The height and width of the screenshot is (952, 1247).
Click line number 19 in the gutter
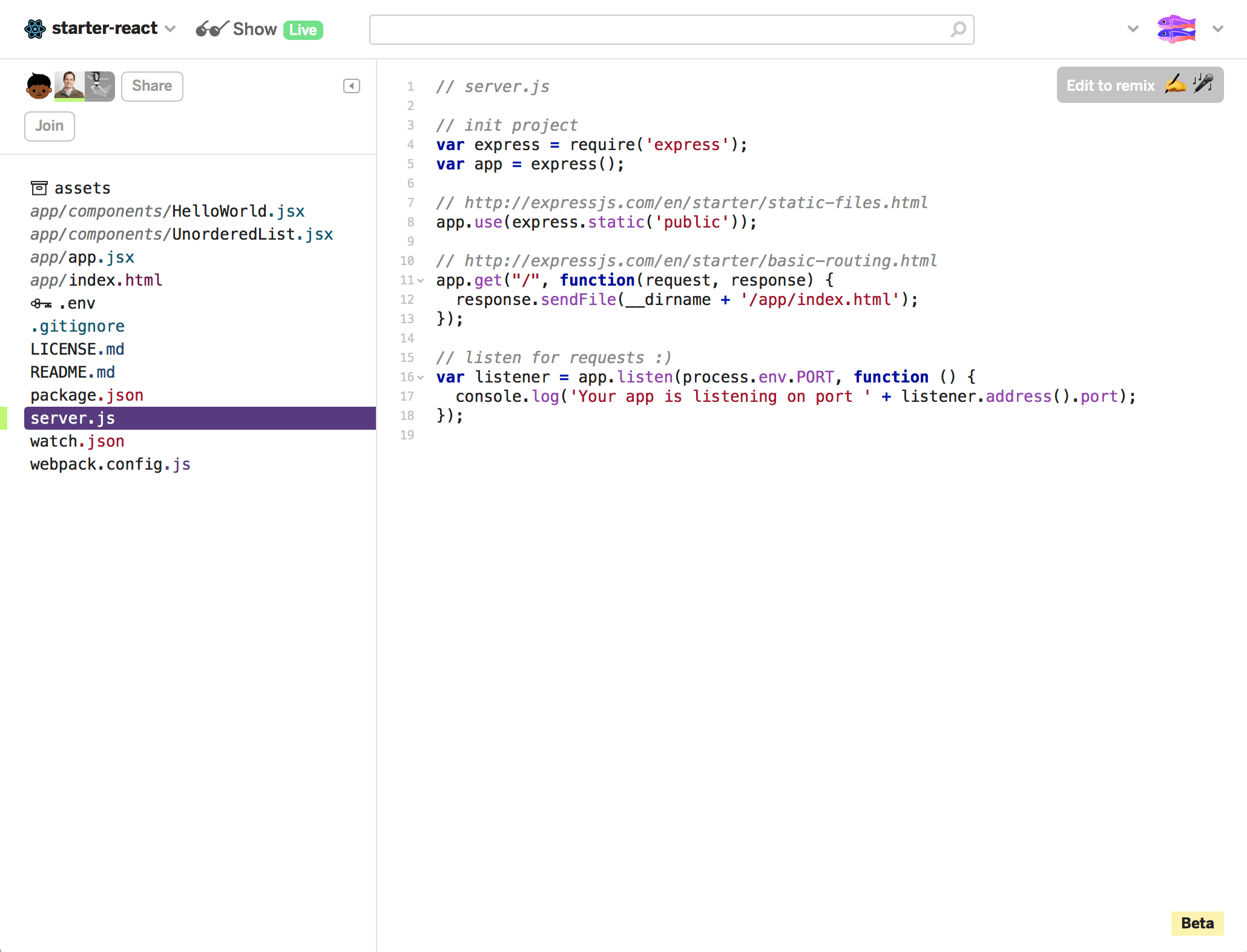point(407,435)
